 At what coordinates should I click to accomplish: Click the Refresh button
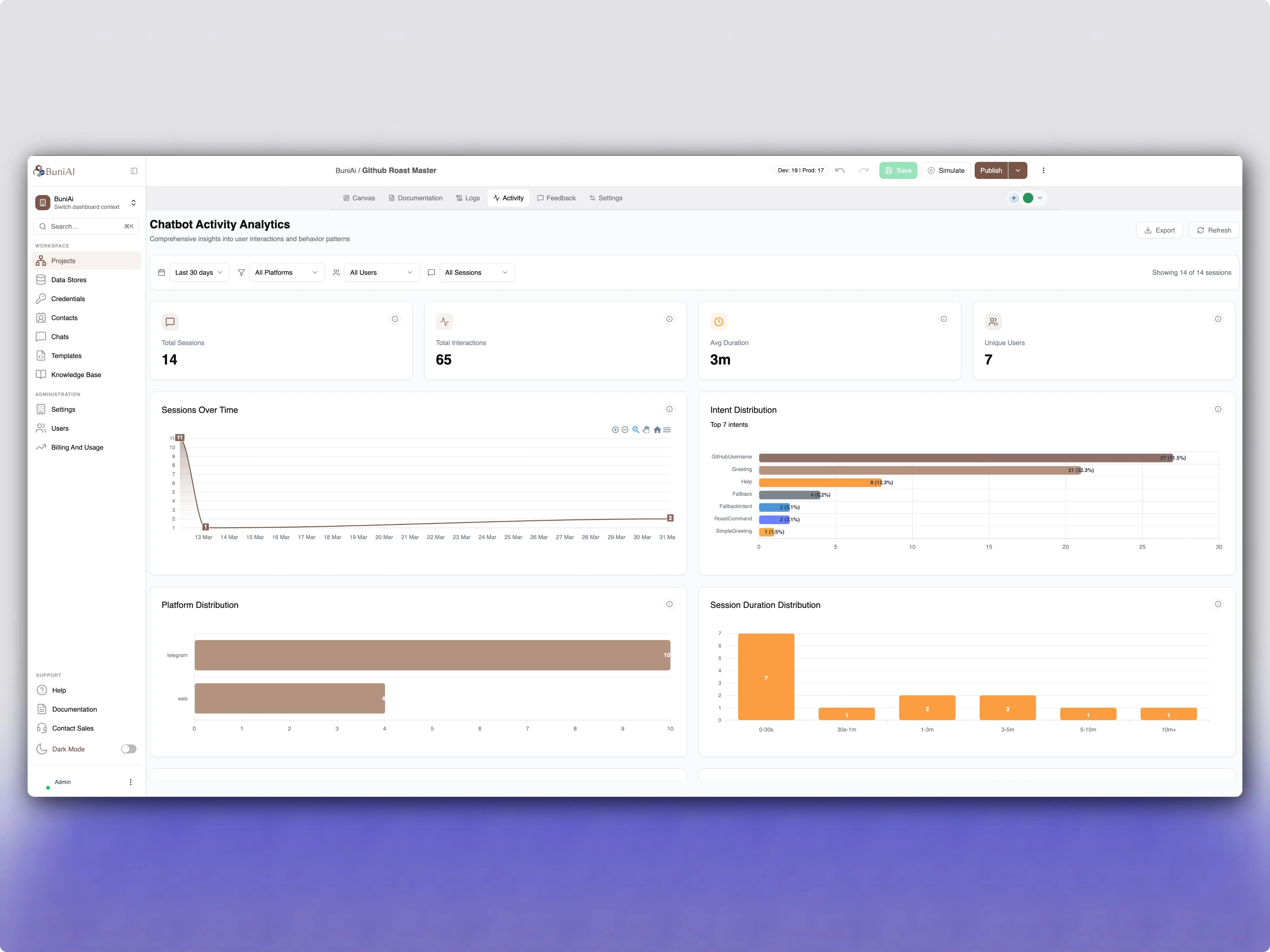(x=1214, y=229)
